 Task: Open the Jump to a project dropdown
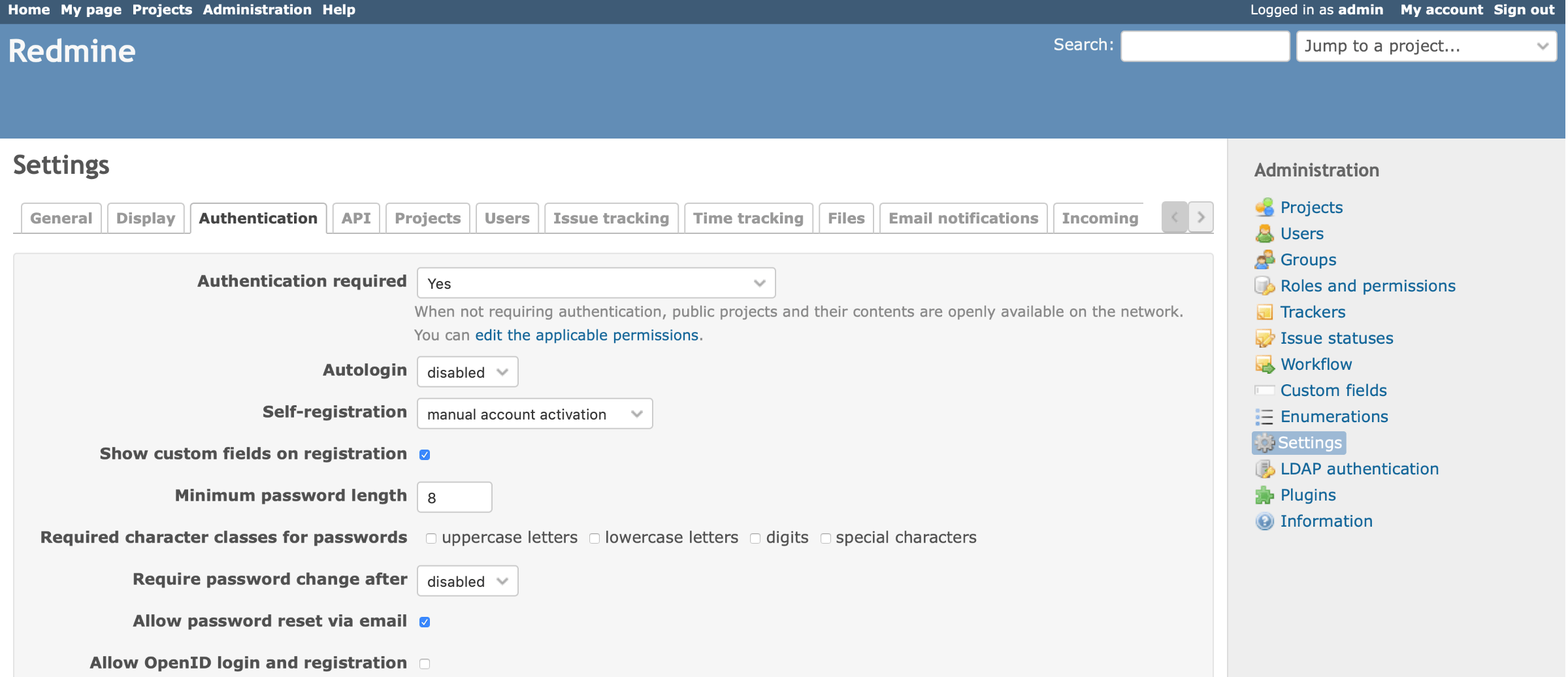[1426, 46]
